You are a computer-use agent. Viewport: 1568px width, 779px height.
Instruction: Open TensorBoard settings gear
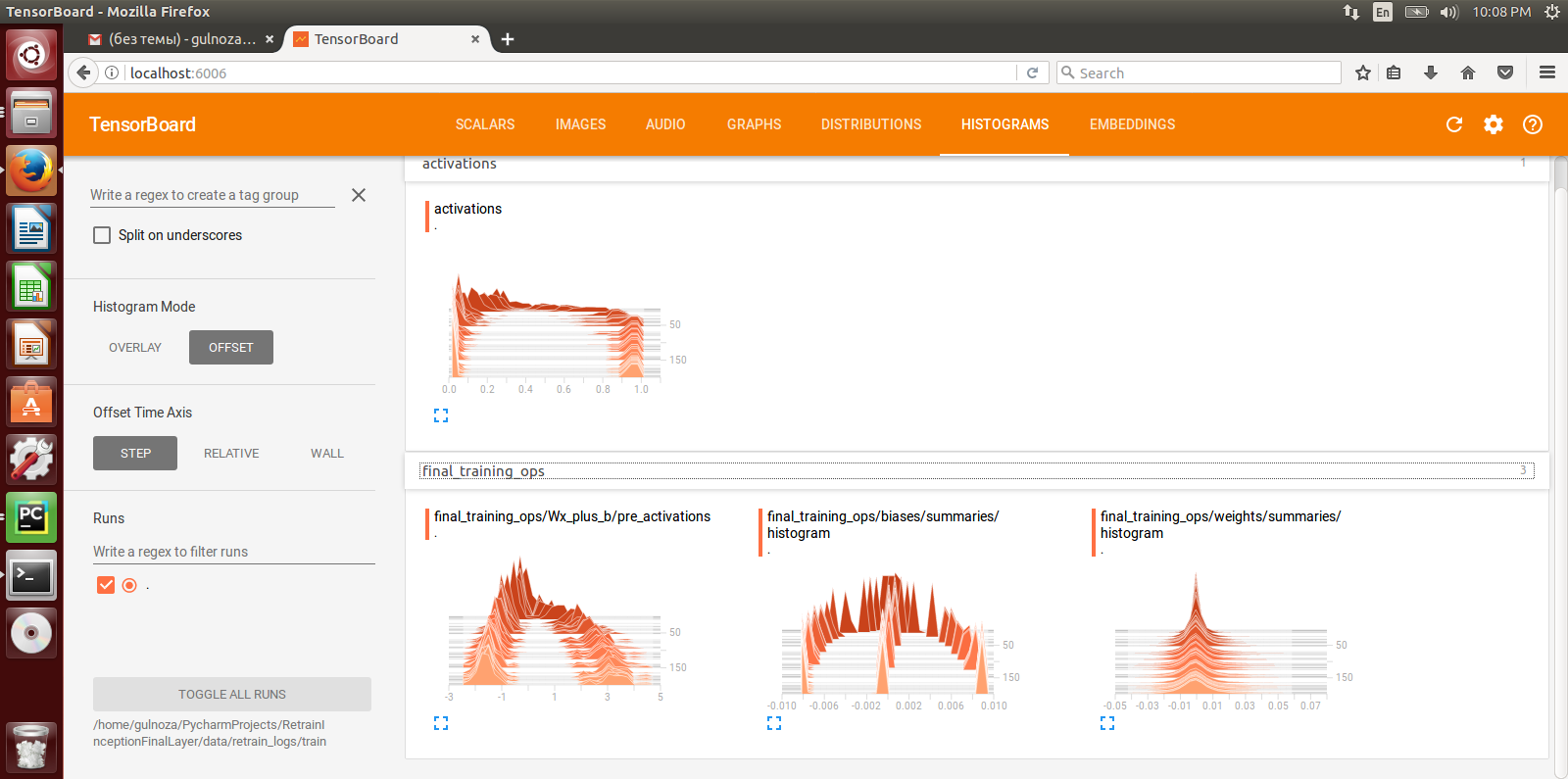coord(1494,124)
